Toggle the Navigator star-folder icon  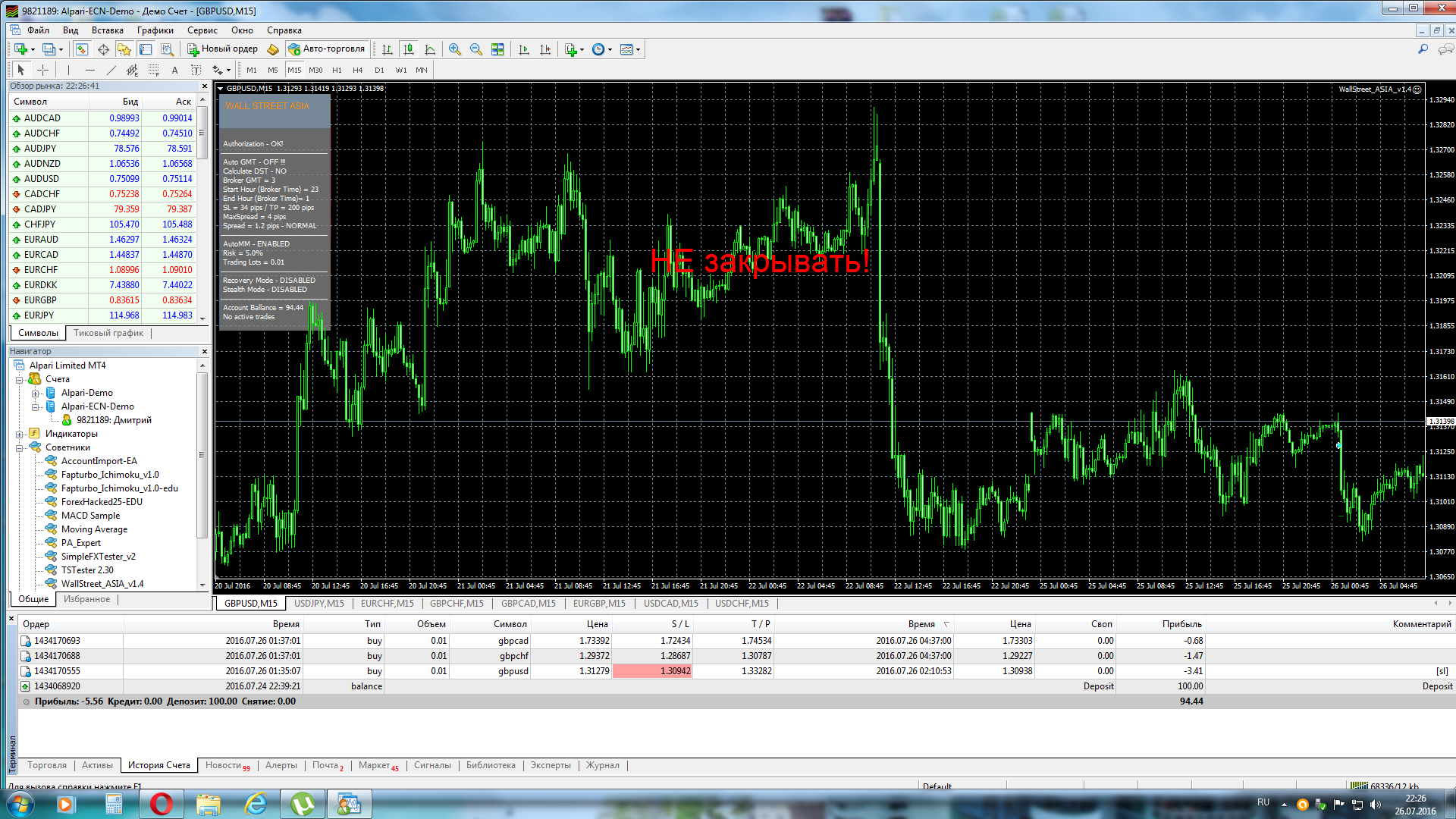point(124,49)
